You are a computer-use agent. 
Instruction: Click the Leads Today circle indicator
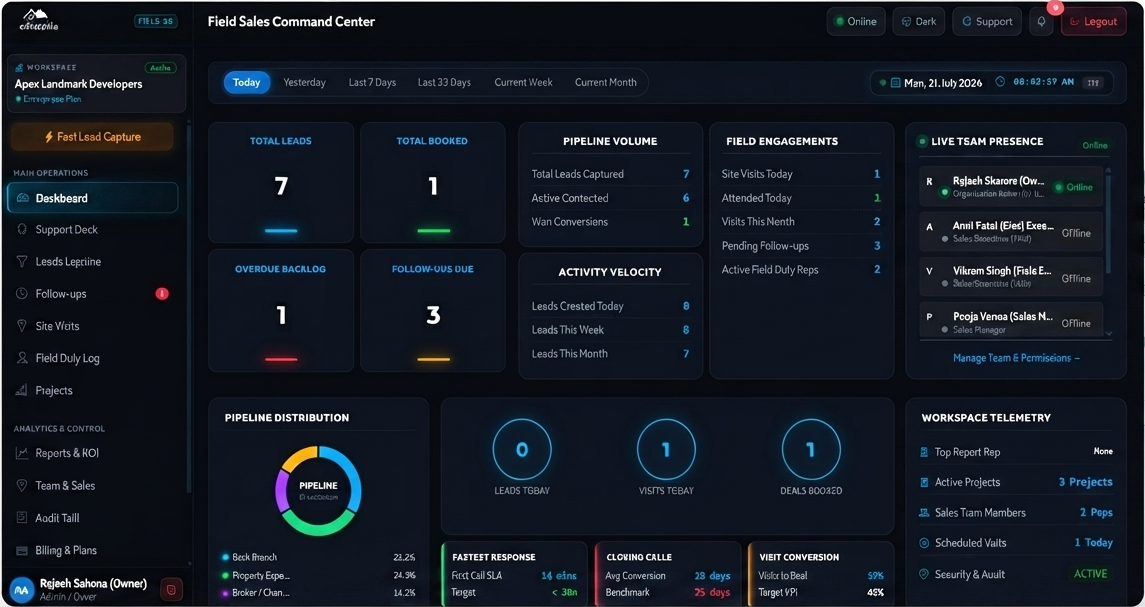pos(521,449)
